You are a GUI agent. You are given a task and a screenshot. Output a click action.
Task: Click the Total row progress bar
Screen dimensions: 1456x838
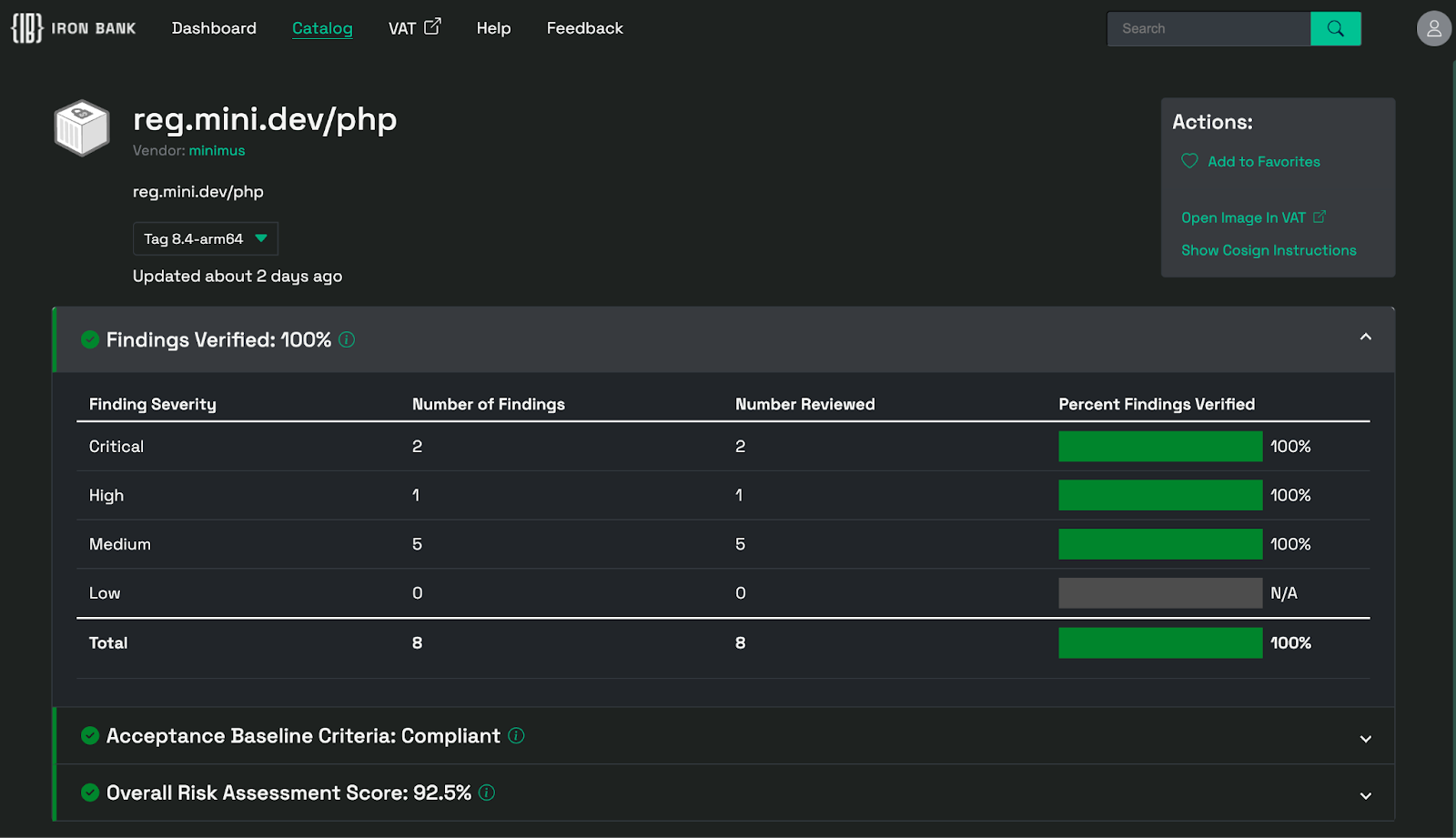[x=1160, y=642]
